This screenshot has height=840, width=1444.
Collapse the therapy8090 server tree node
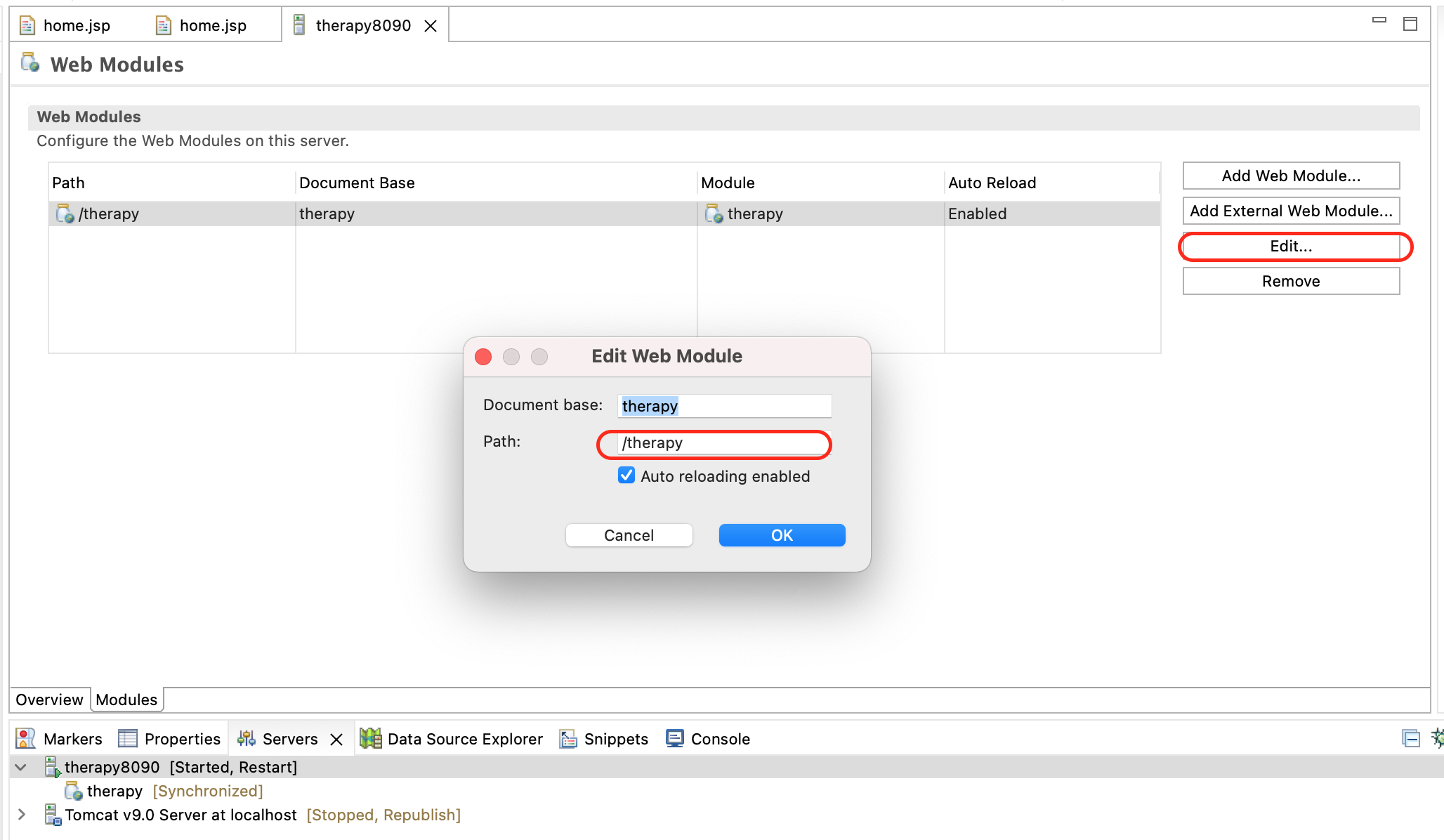[x=21, y=767]
